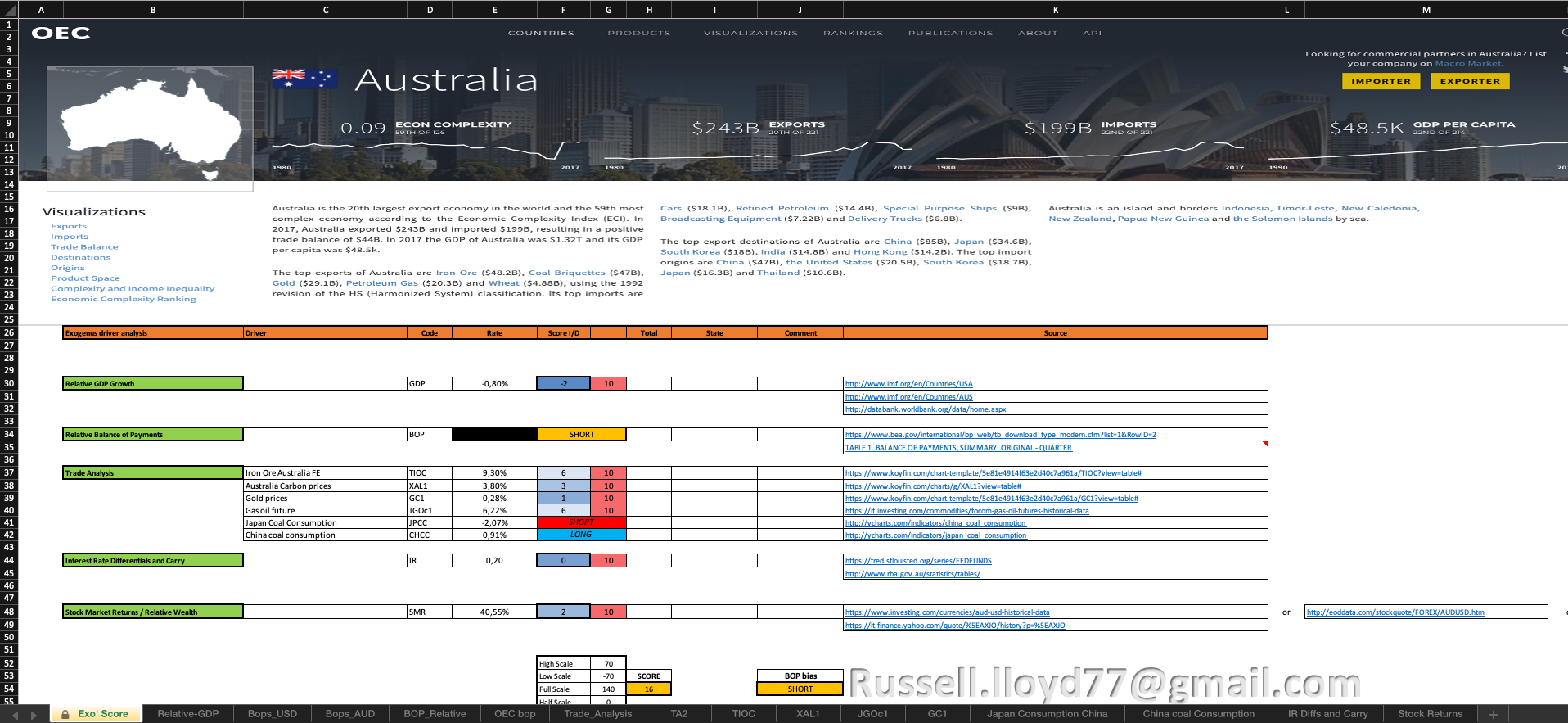Image resolution: width=1568 pixels, height=723 pixels.
Task: Select the red SHORT cell for JPCC
Action: pyautogui.click(x=581, y=522)
